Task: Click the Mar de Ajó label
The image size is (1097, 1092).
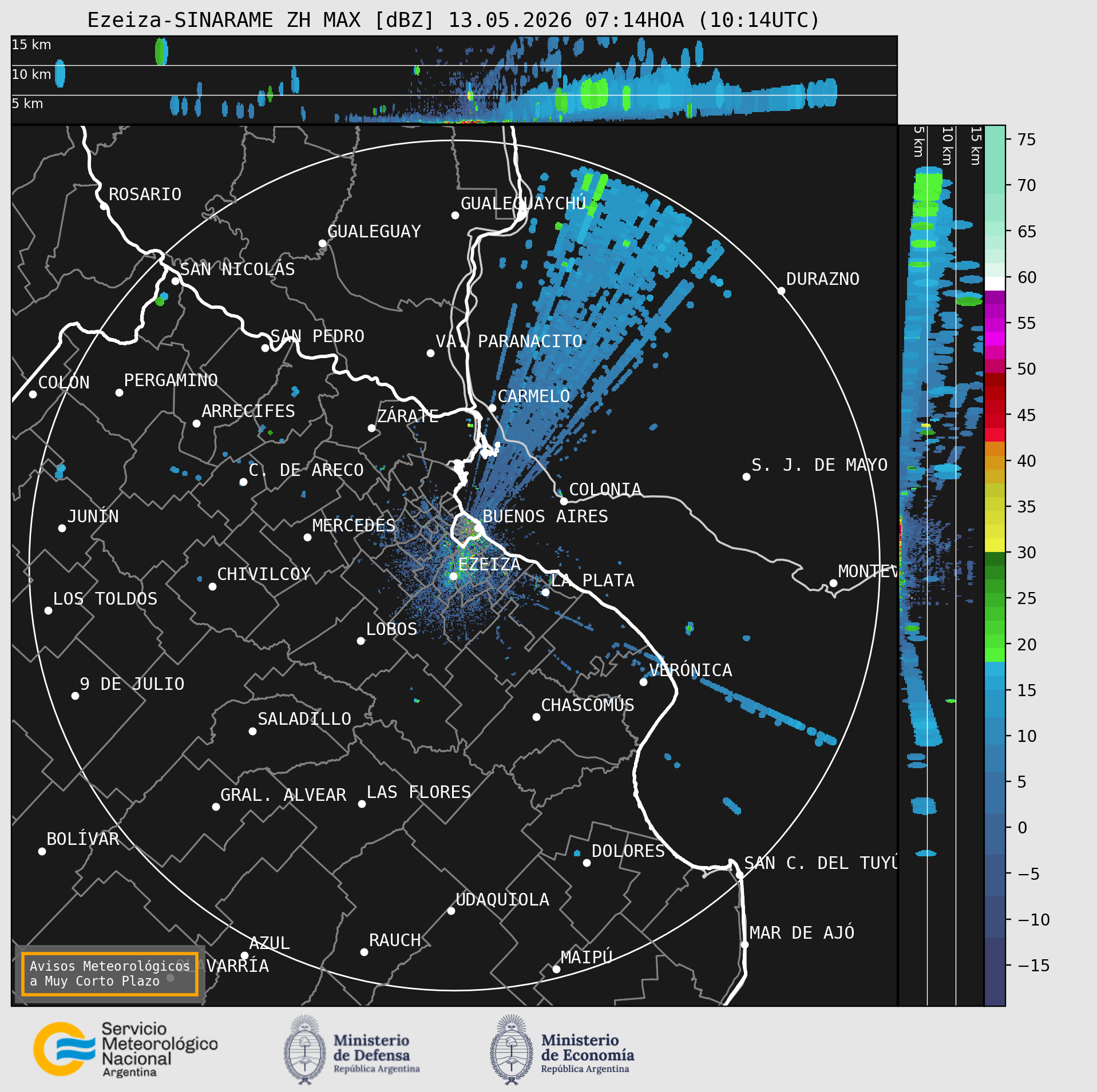Action: pyautogui.click(x=802, y=933)
